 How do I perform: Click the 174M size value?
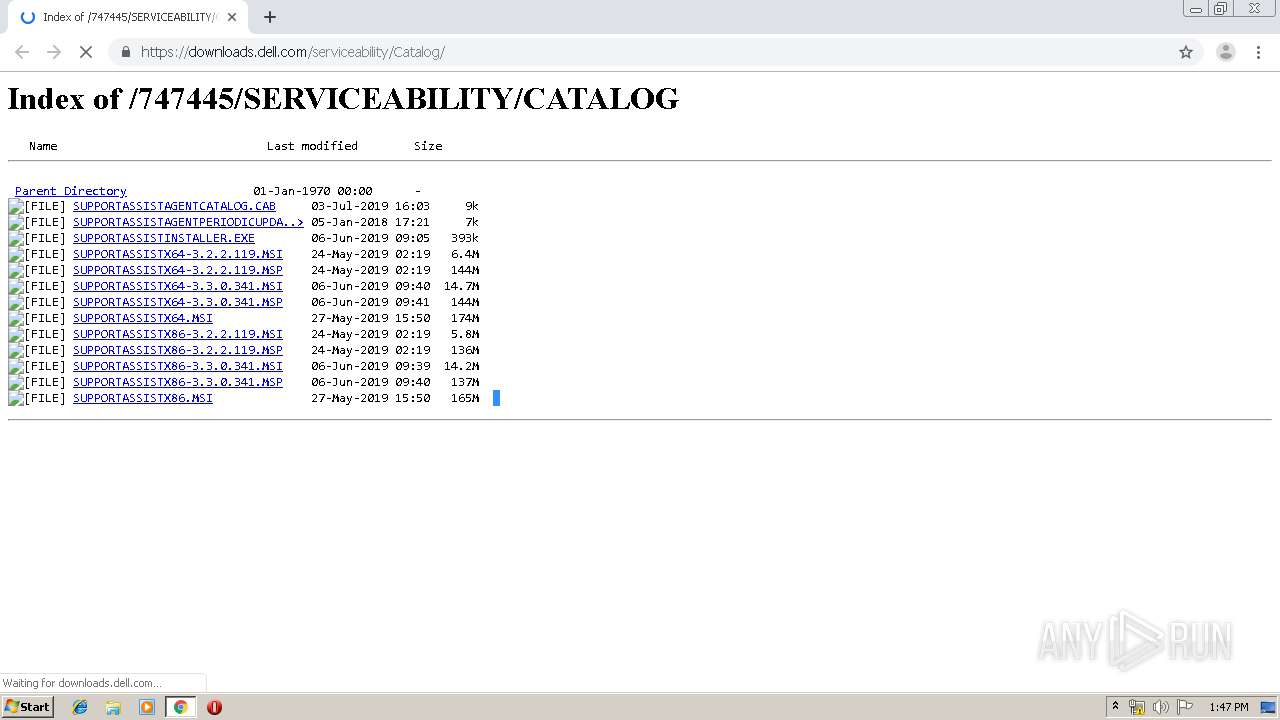pos(464,319)
